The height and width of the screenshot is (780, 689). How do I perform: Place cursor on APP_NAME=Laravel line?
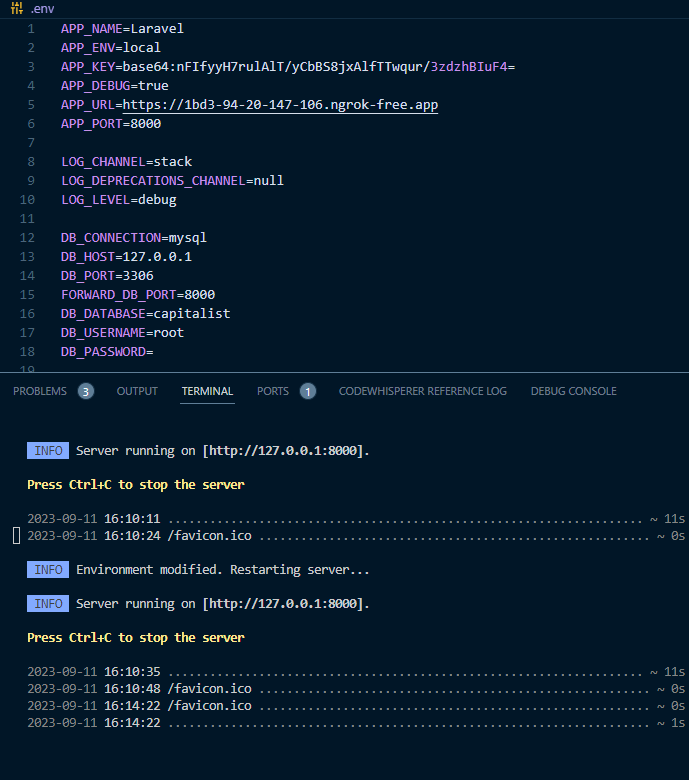(122, 29)
